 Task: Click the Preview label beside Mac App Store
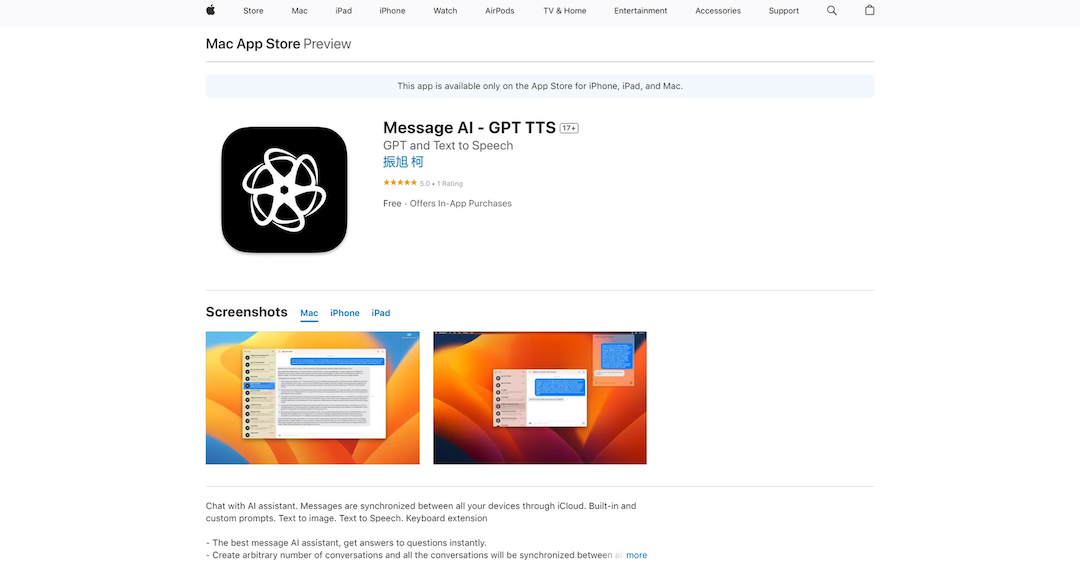pyautogui.click(x=327, y=44)
